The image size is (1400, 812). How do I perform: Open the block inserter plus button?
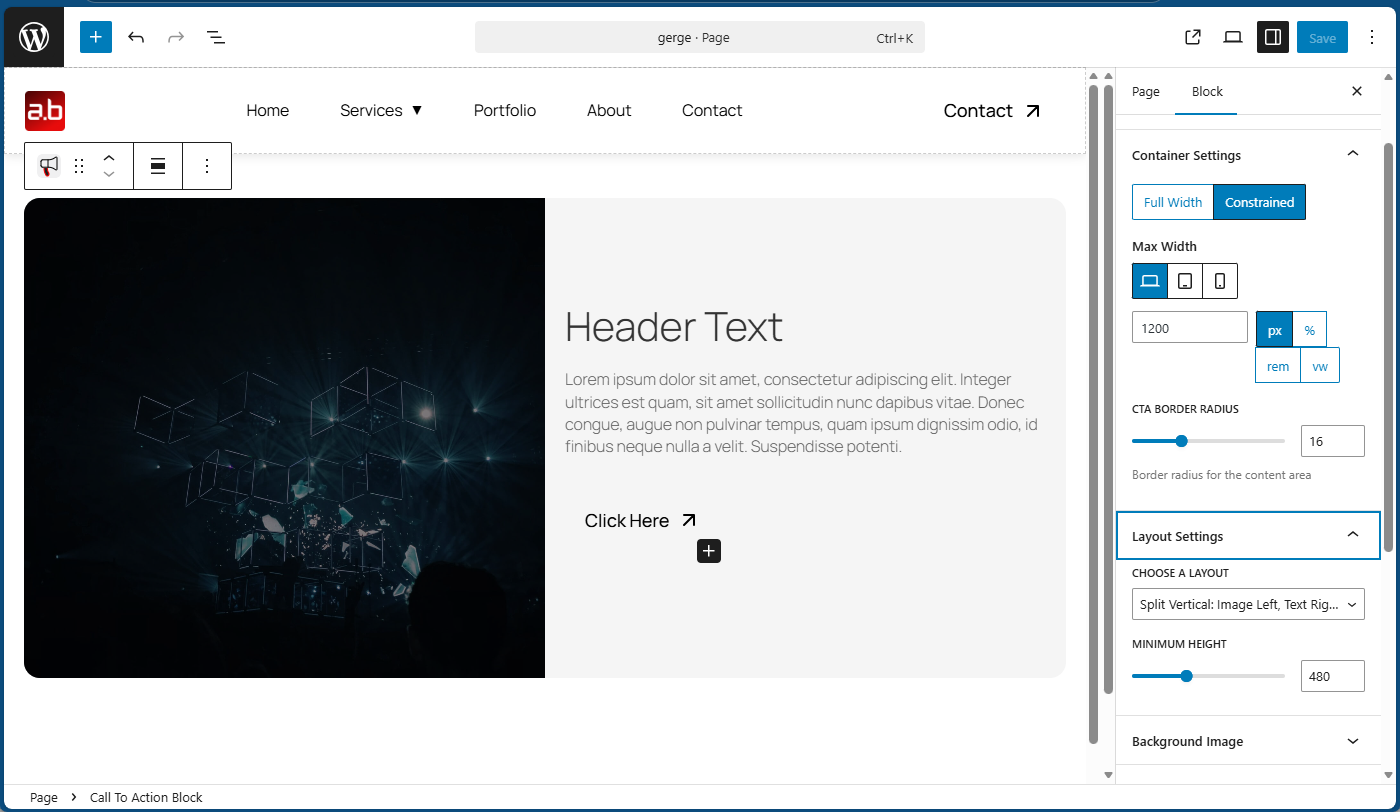96,38
